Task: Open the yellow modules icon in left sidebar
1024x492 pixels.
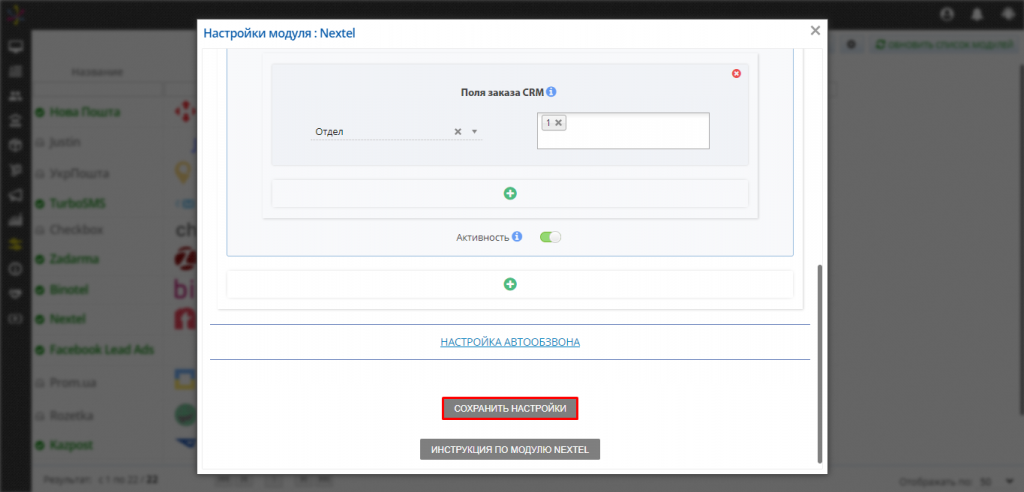Action: 15,244
